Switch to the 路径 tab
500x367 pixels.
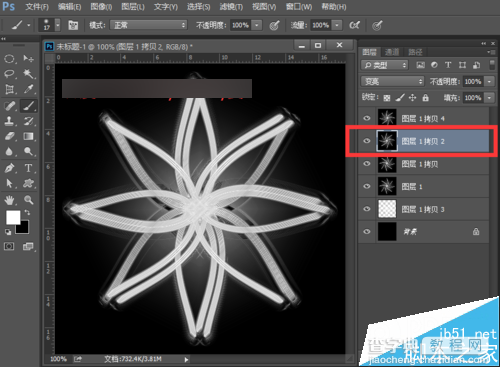[x=415, y=52]
